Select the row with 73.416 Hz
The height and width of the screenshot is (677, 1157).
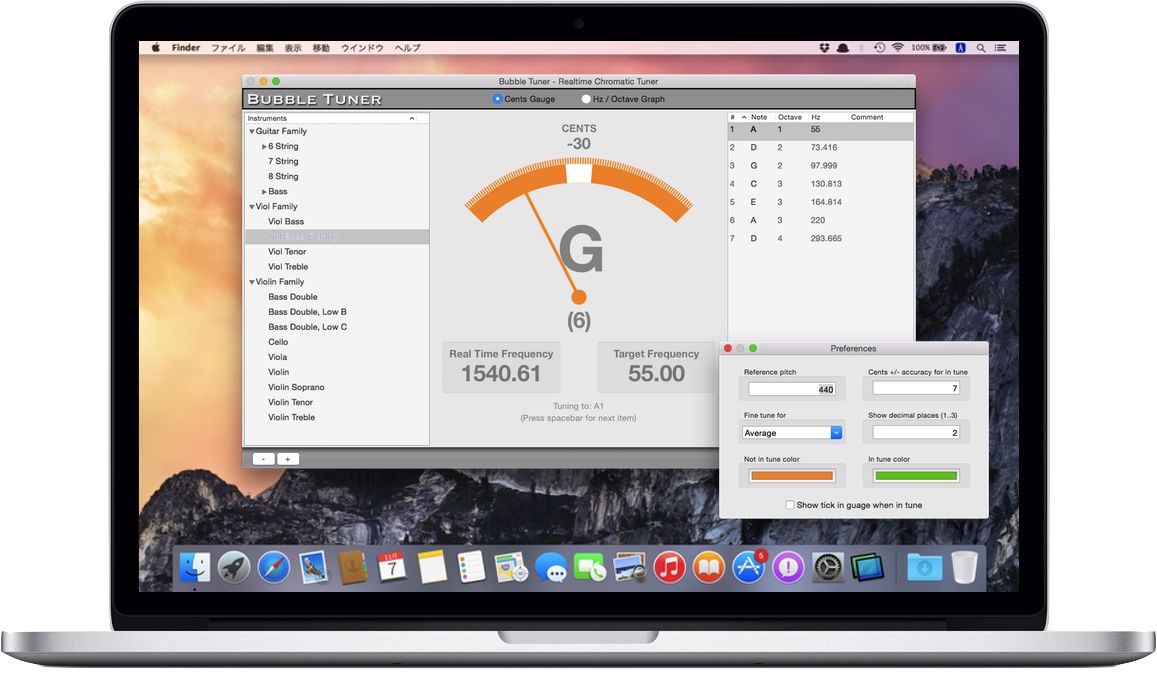821,148
